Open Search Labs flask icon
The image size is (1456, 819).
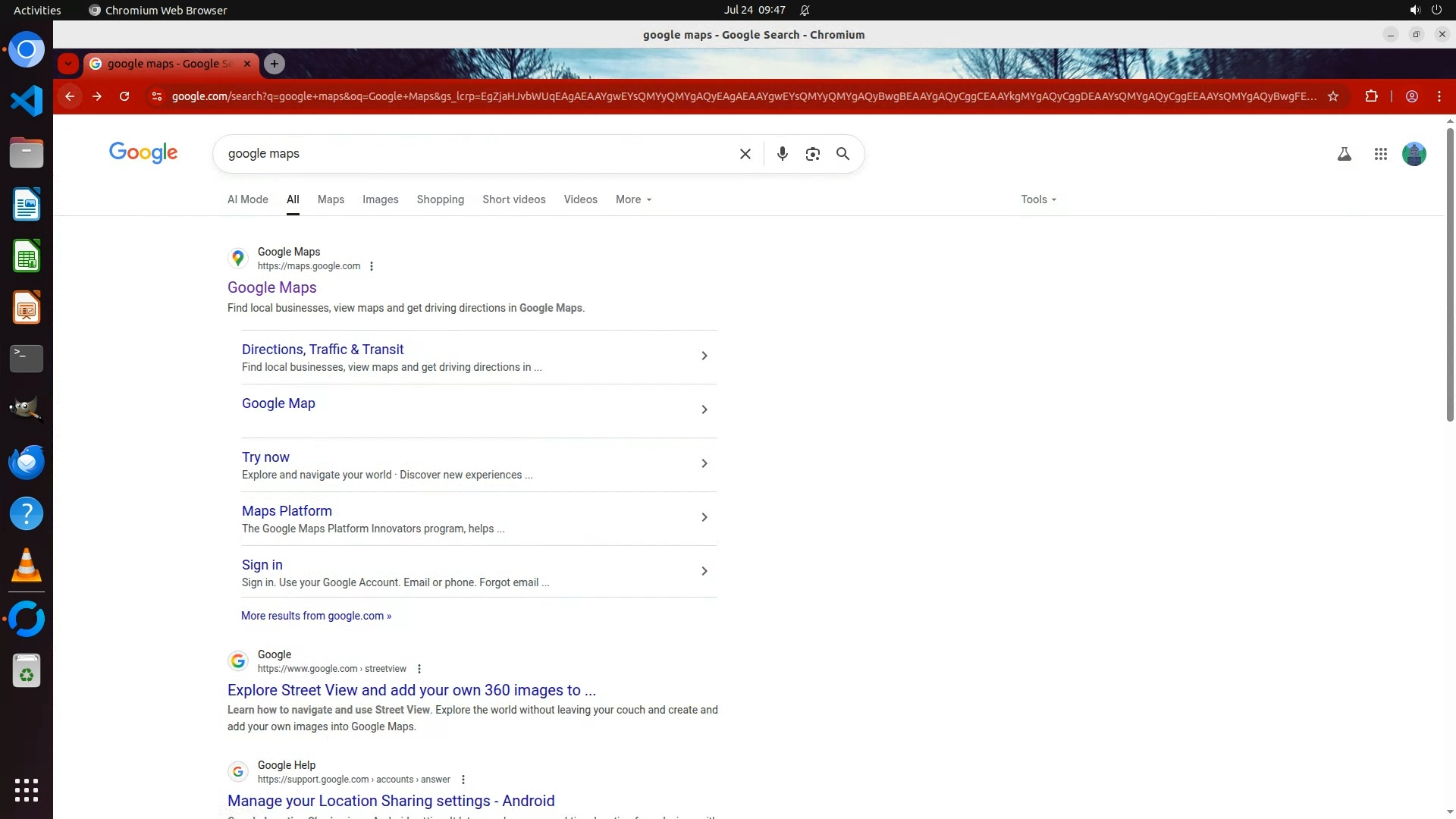click(x=1344, y=154)
